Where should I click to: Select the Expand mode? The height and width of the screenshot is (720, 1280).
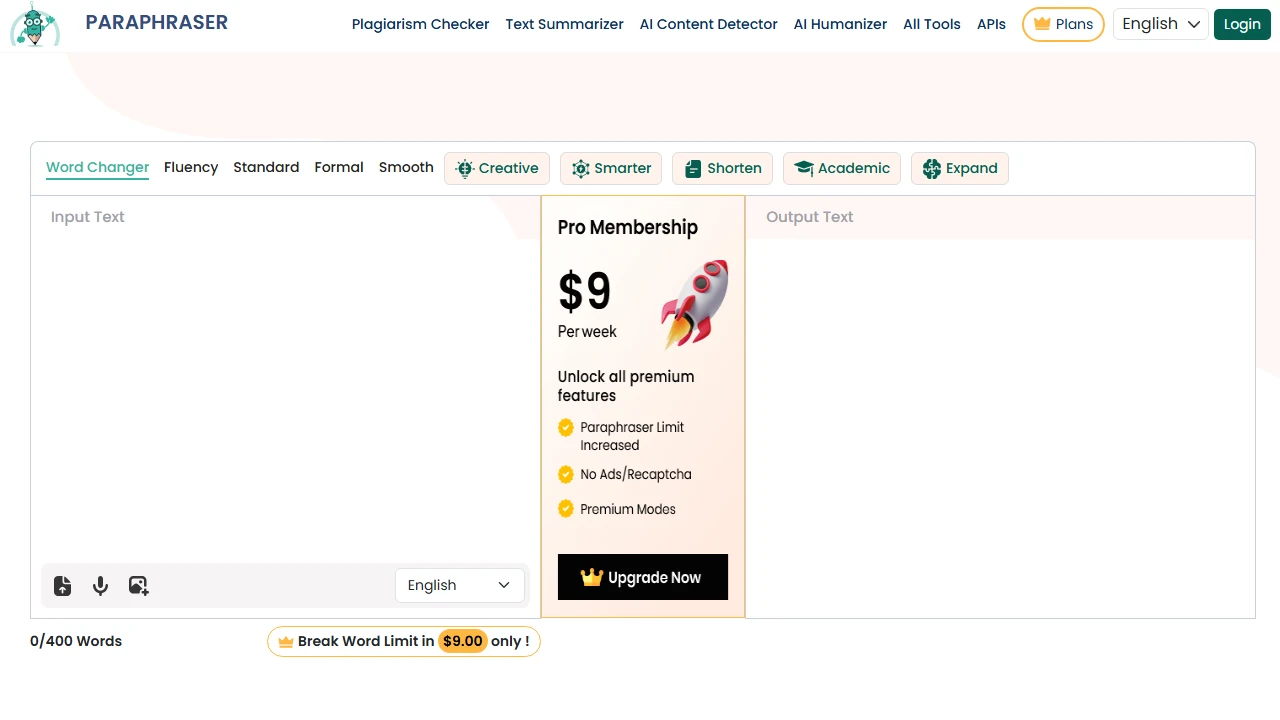960,168
